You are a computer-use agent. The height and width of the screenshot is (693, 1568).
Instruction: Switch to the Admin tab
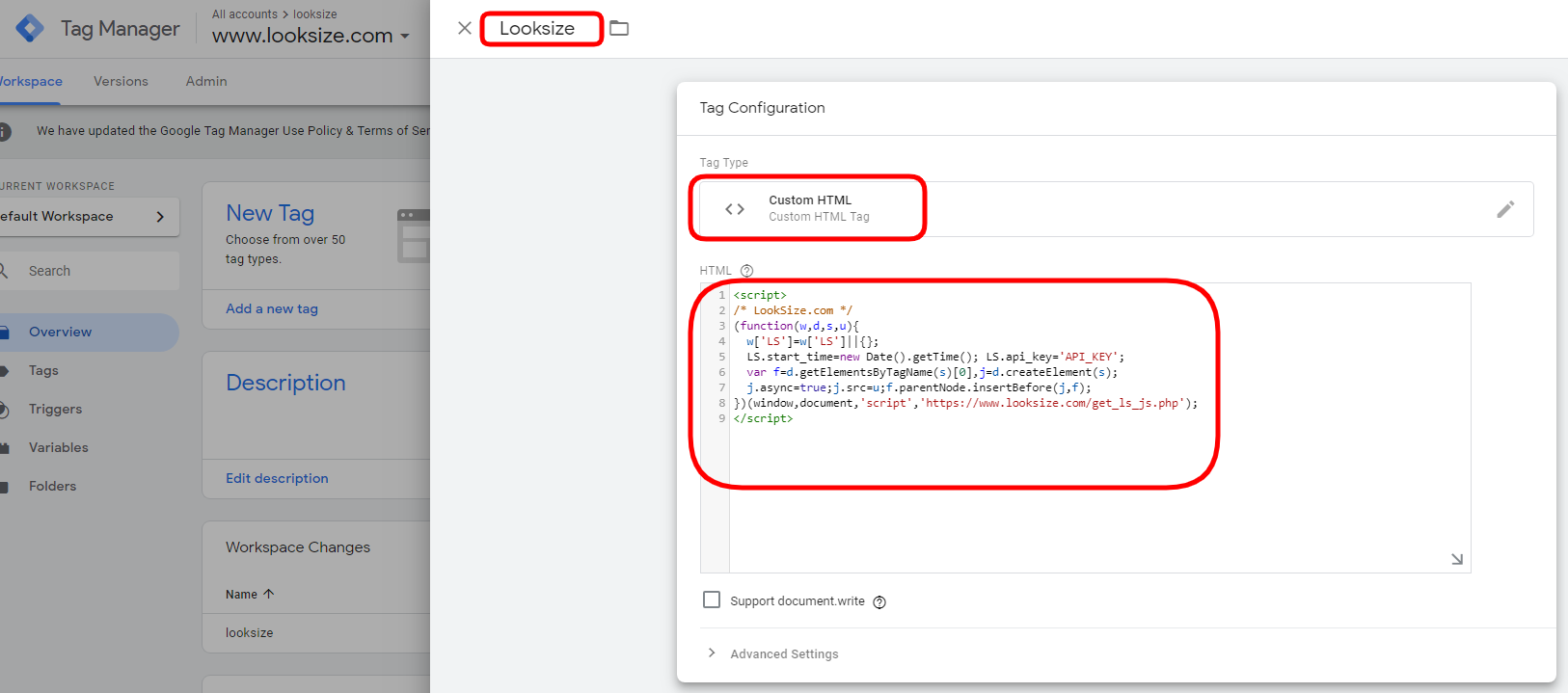pyautogui.click(x=206, y=81)
